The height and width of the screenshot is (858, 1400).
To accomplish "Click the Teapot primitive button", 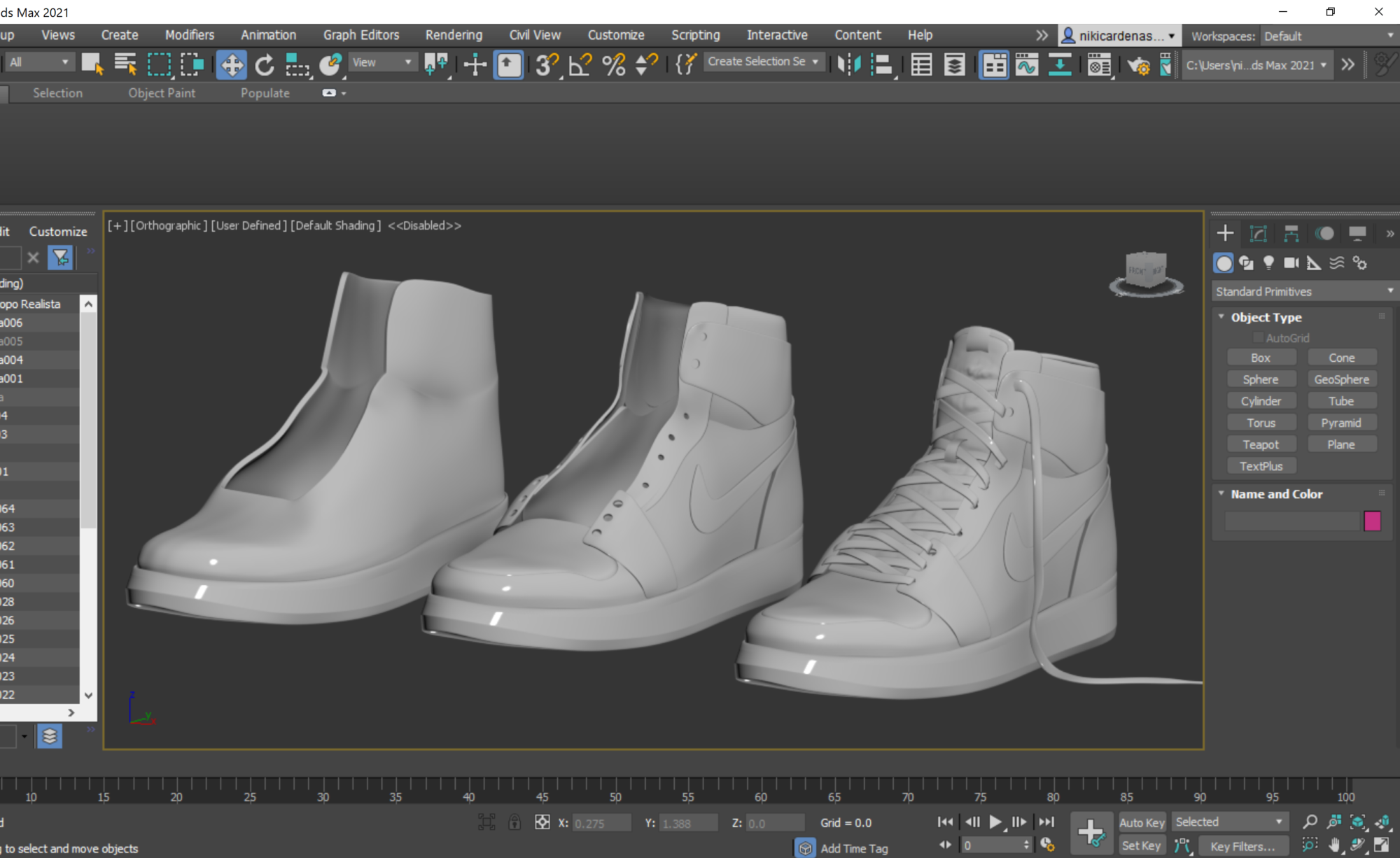I will 1261,444.
